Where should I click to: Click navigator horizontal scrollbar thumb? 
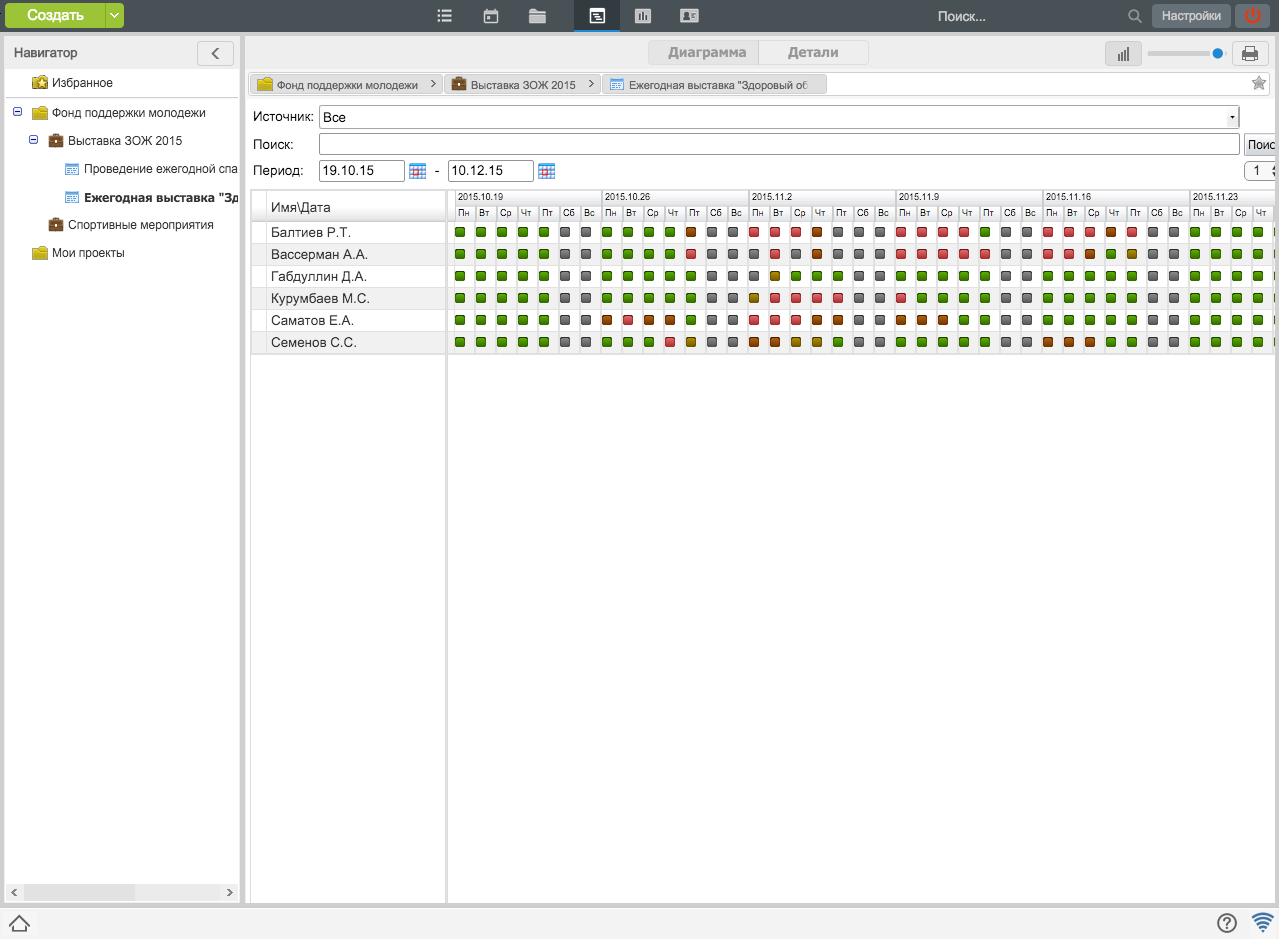click(x=79, y=892)
